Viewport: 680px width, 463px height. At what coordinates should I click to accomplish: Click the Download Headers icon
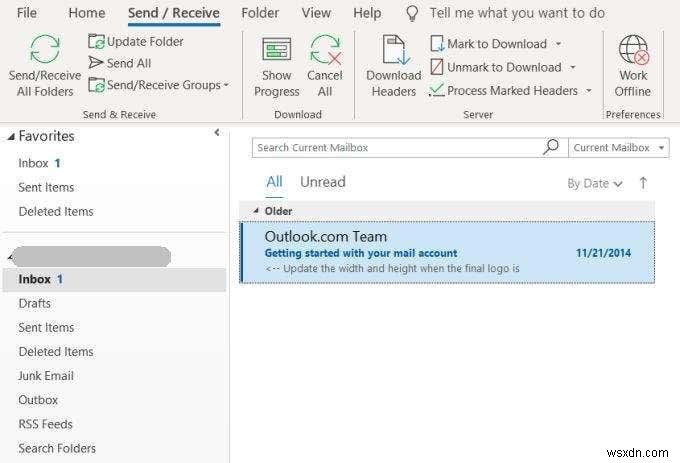[x=395, y=50]
